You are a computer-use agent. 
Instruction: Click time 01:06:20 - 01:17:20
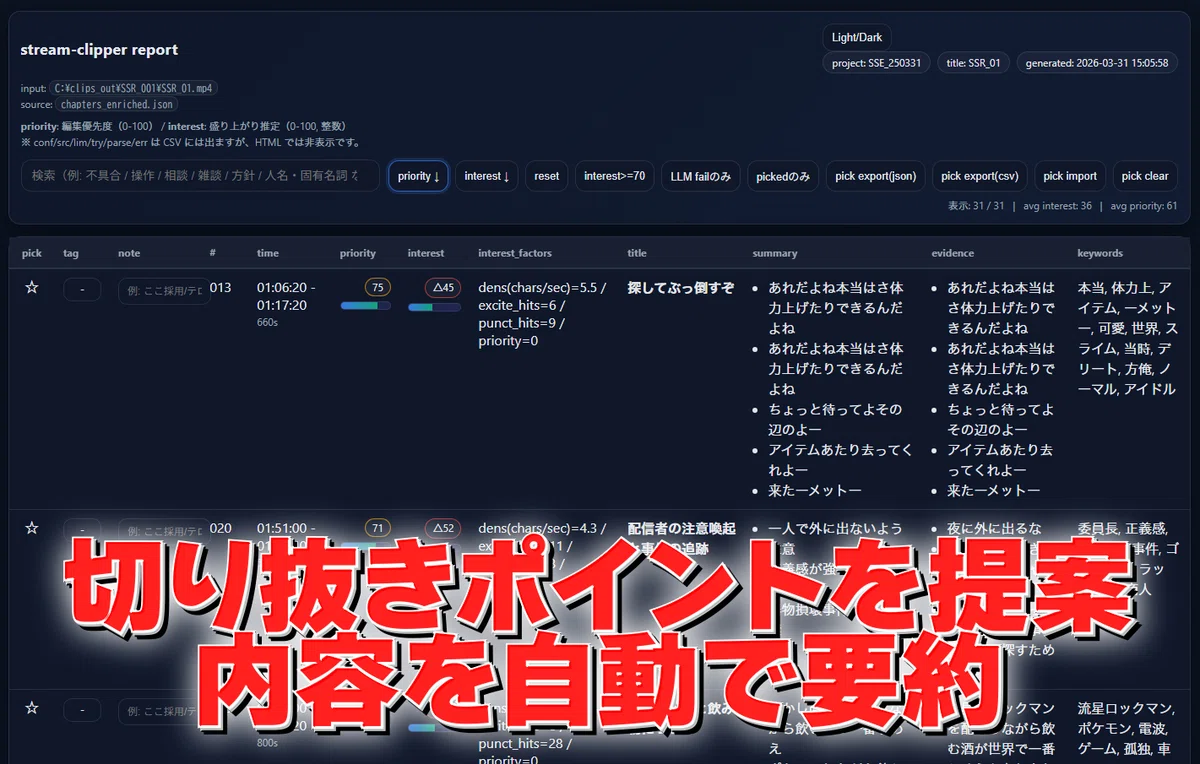[287, 297]
